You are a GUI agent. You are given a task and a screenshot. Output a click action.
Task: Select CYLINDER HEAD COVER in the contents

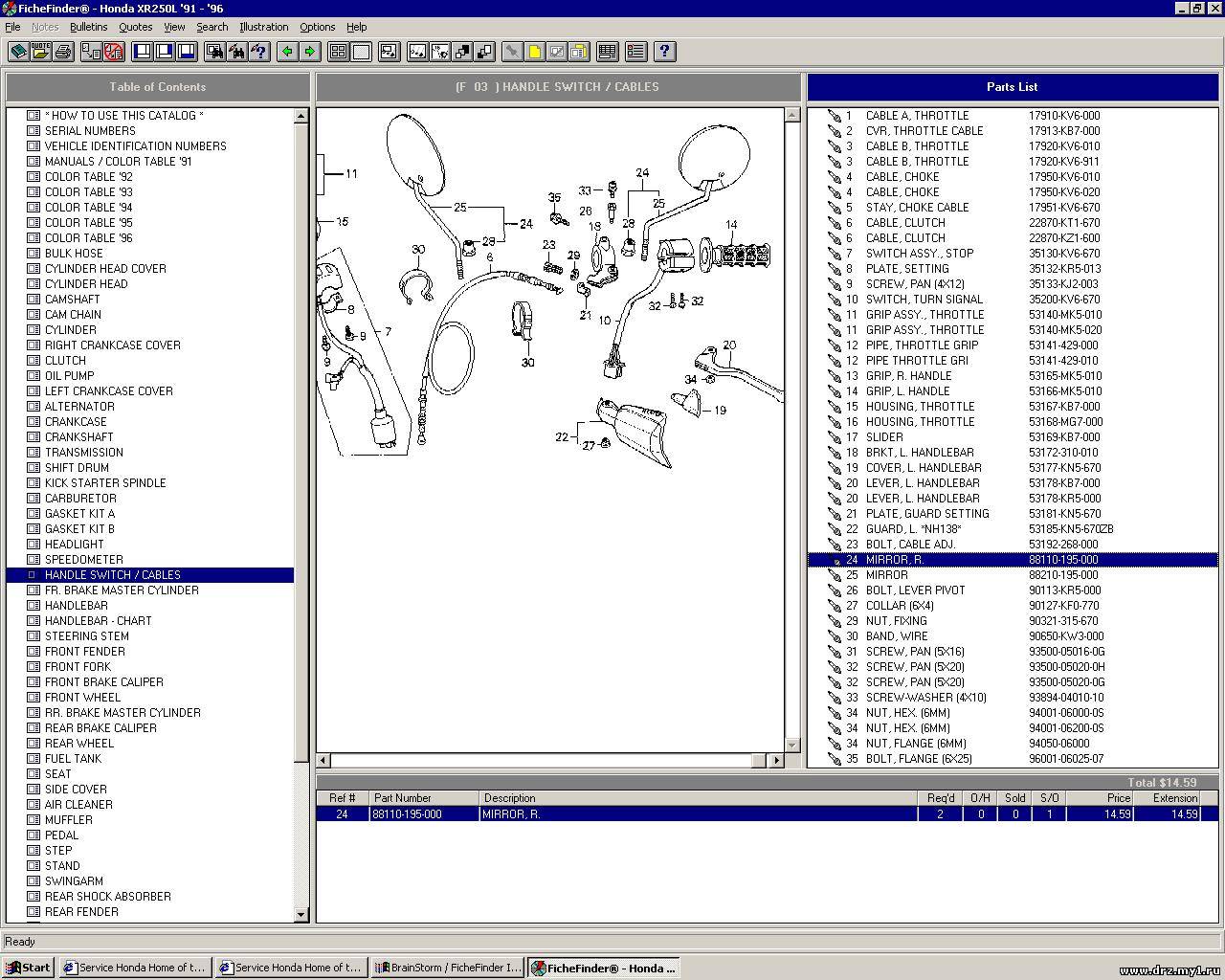[x=105, y=269]
